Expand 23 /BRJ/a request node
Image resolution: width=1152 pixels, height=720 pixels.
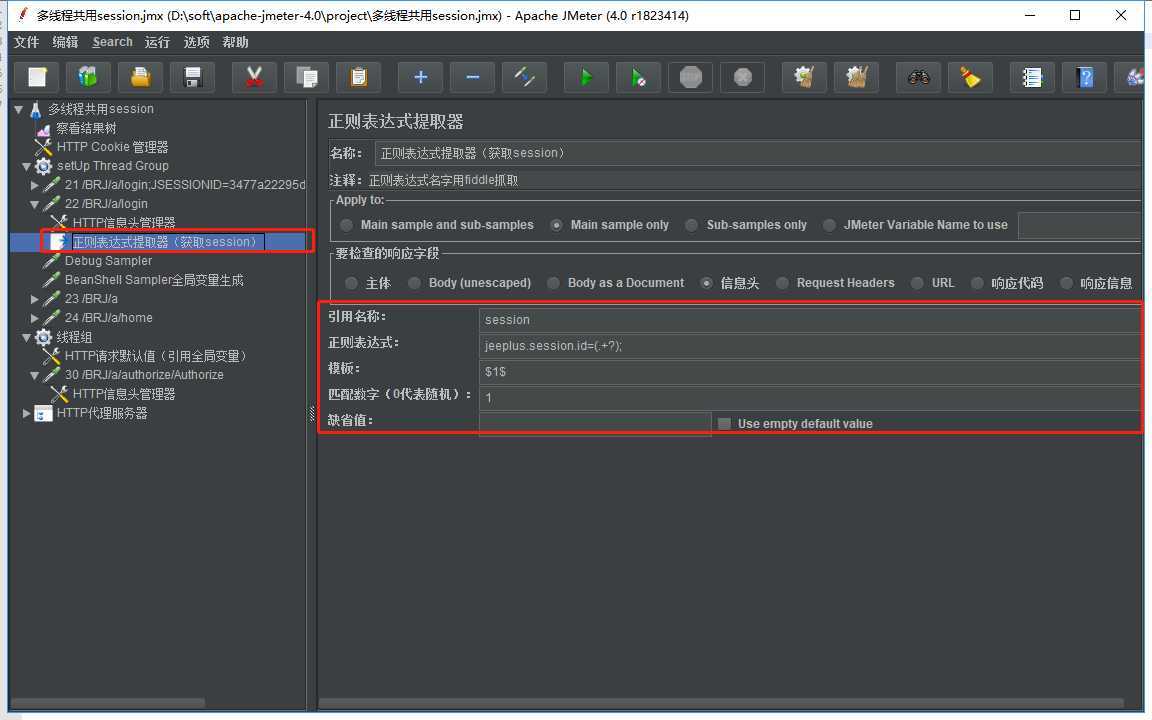(35, 299)
